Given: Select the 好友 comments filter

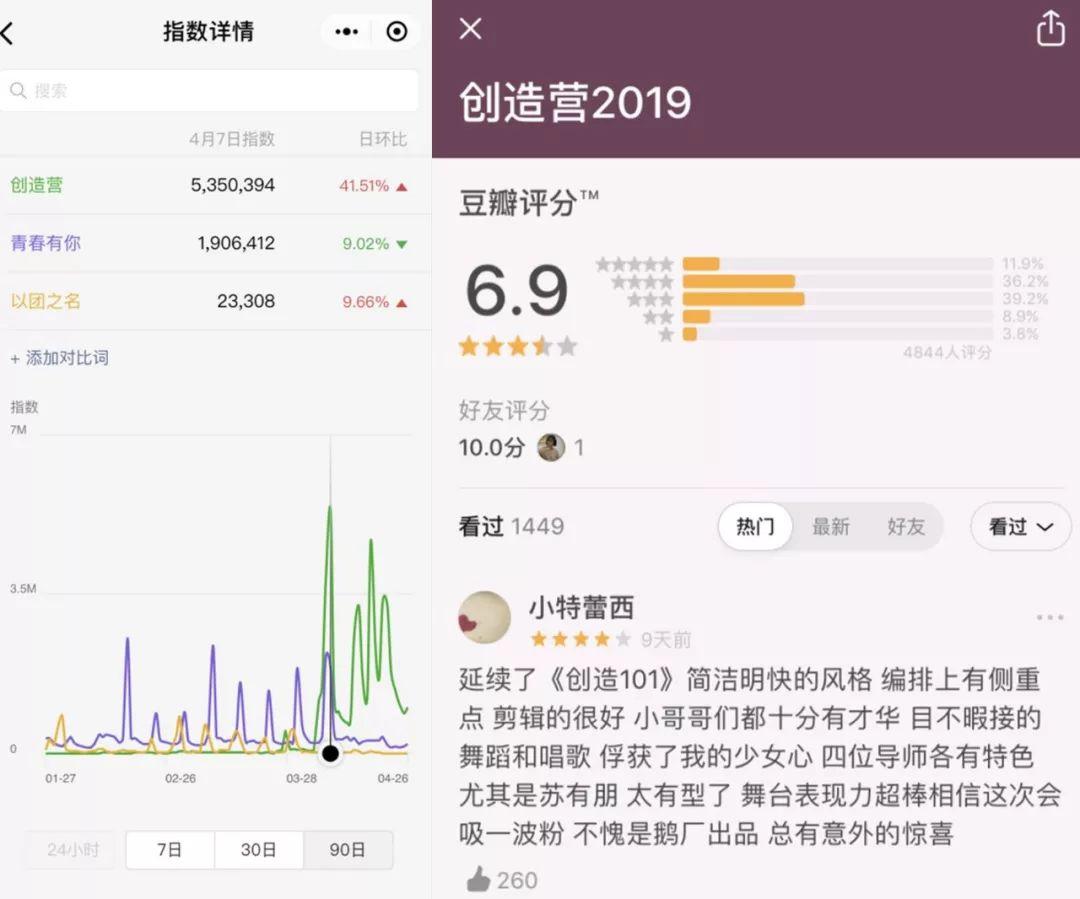Looking at the screenshot, I should click(x=906, y=526).
